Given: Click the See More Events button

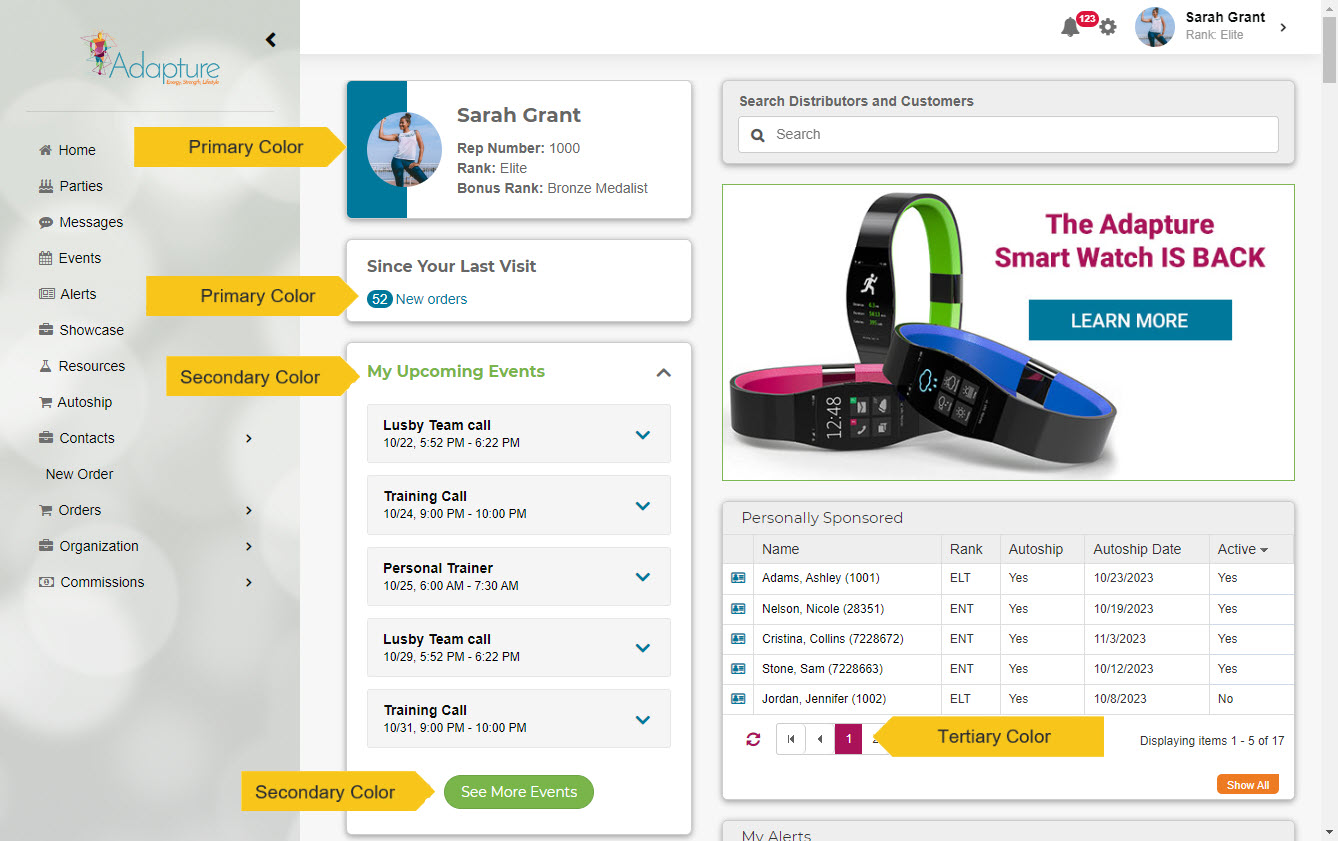Looking at the screenshot, I should (x=519, y=792).
